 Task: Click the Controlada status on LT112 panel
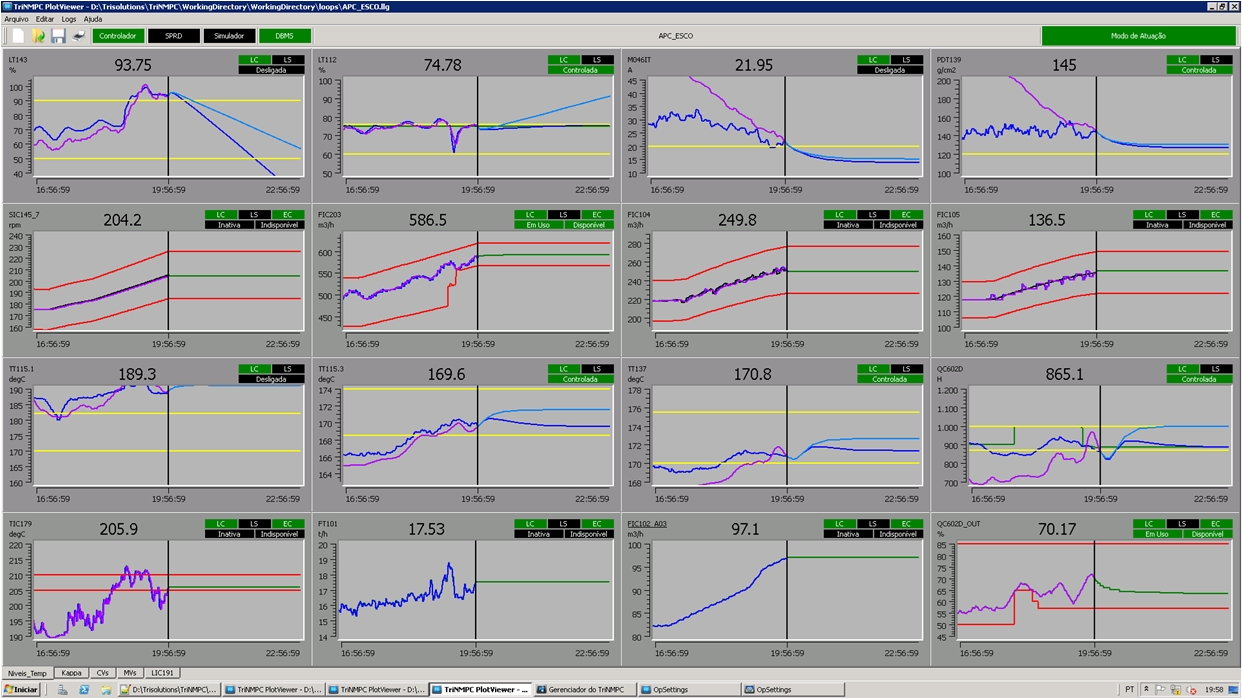(x=581, y=70)
